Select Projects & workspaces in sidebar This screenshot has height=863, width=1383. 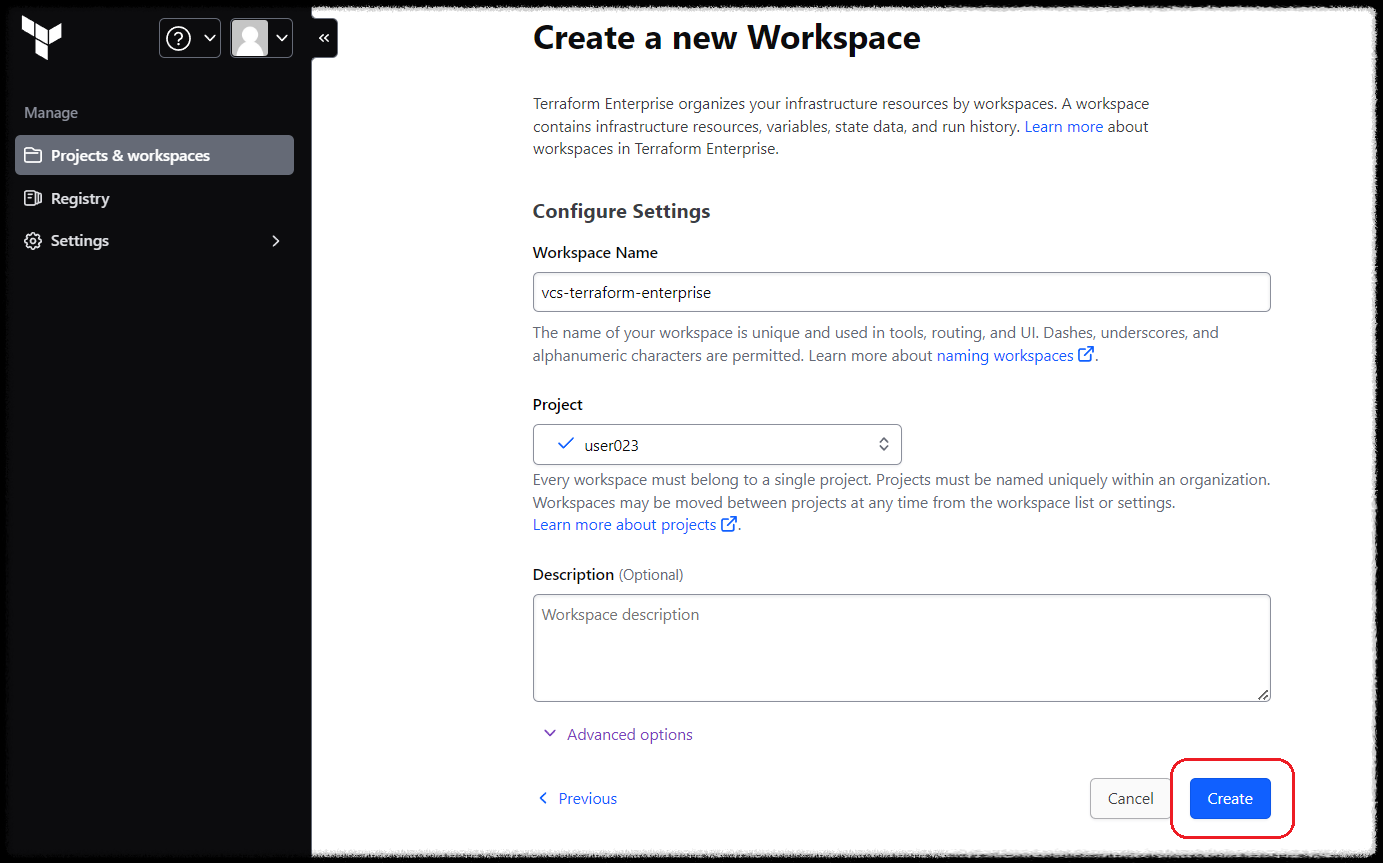(154, 155)
